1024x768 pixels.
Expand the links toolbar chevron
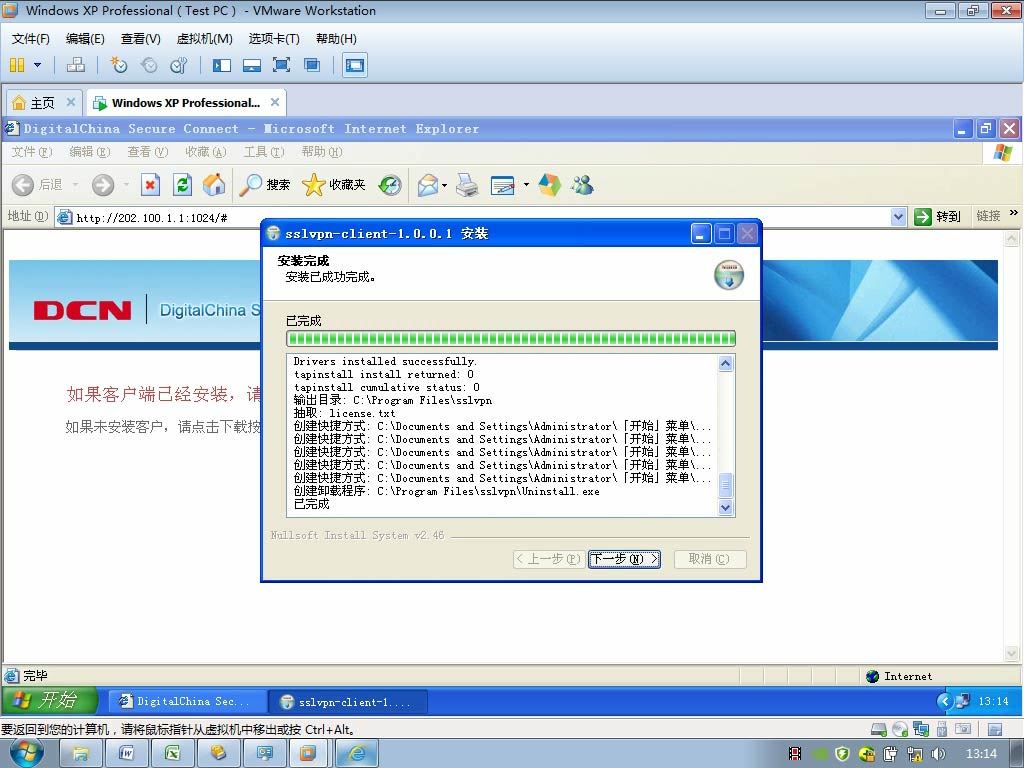click(x=1013, y=213)
